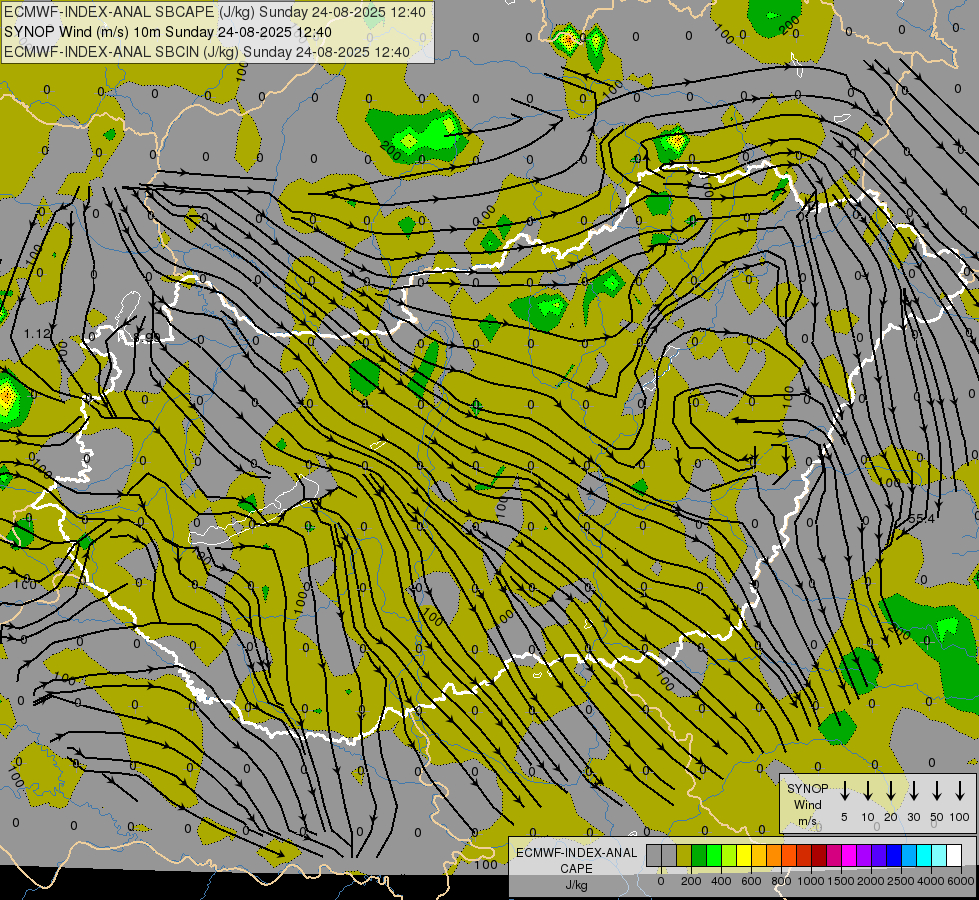This screenshot has width=979, height=900.
Task: Click the 600 tick label on CAPE scale
Action: (751, 881)
